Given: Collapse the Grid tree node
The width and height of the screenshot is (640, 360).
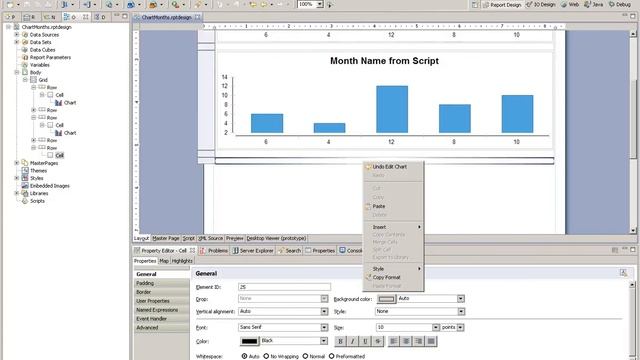Looking at the screenshot, I should coord(25,80).
